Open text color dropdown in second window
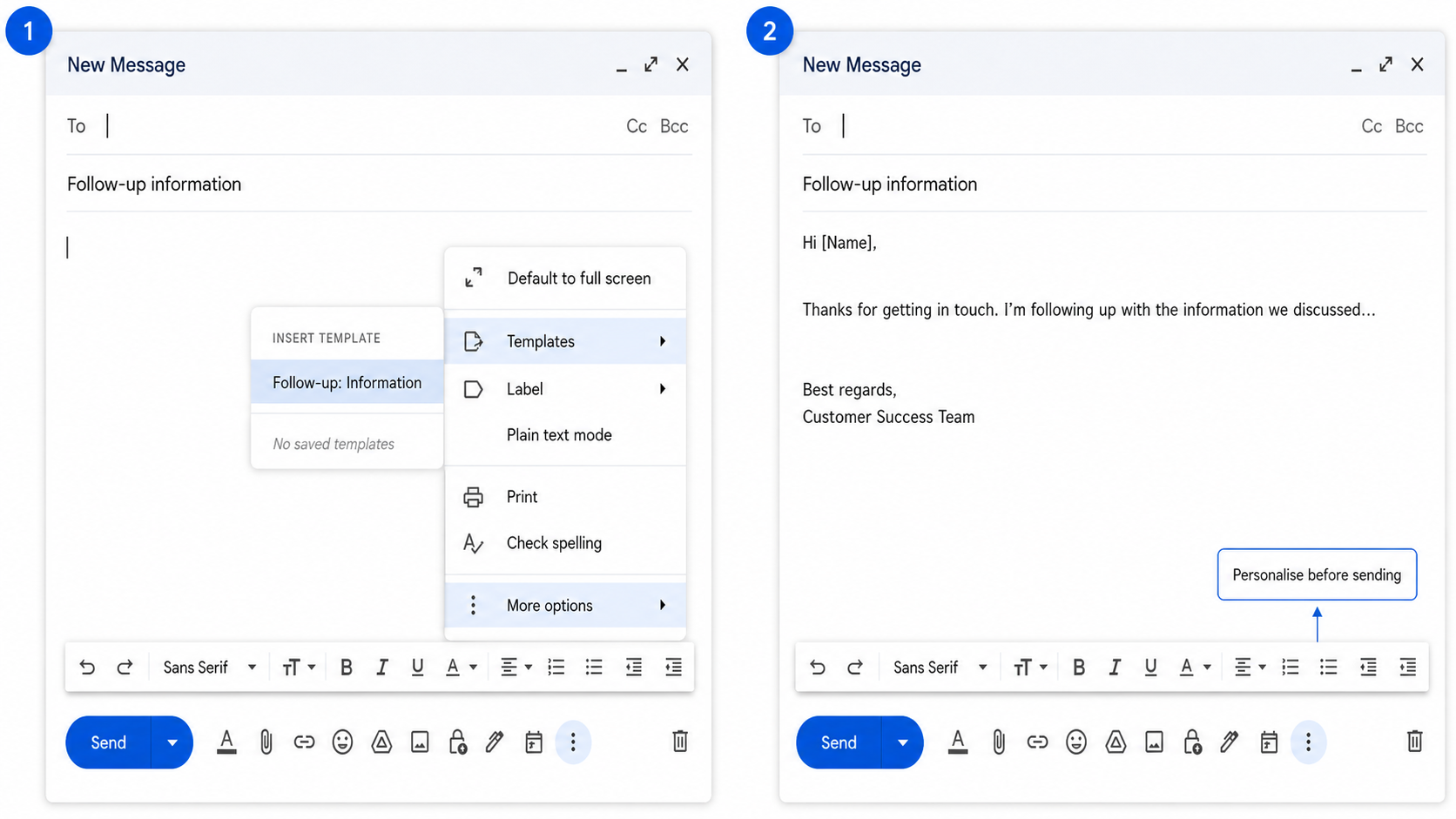Image resolution: width=1456 pixels, height=819 pixels. click(1195, 668)
